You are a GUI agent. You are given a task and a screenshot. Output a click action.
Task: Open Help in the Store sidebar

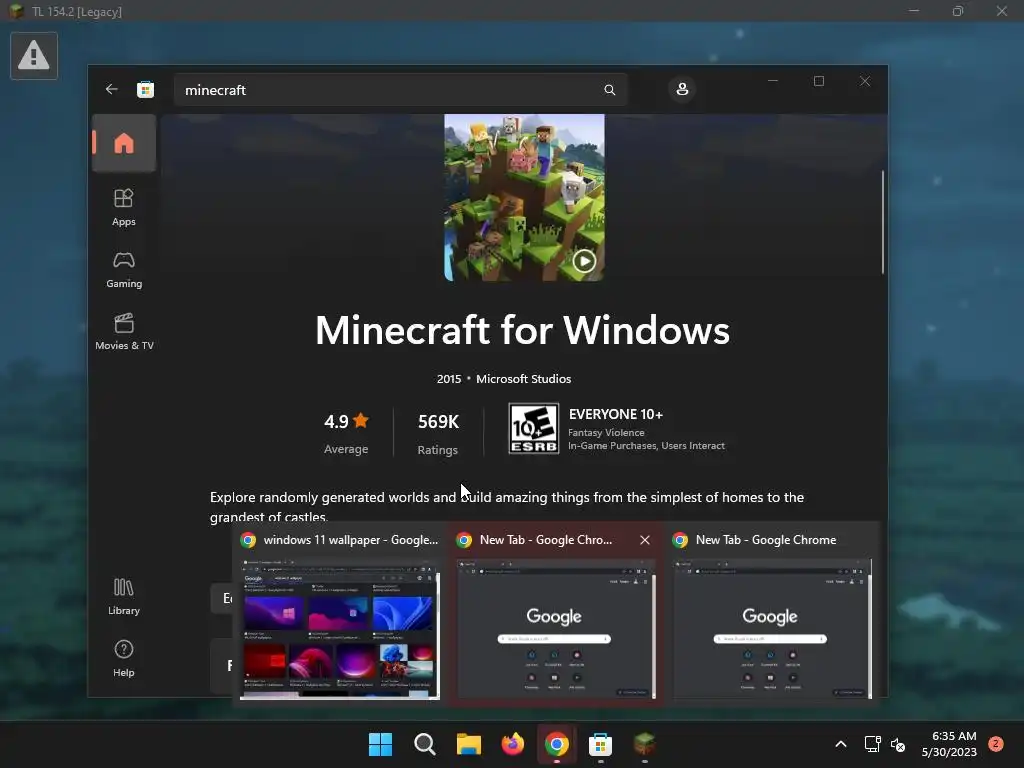(x=124, y=659)
